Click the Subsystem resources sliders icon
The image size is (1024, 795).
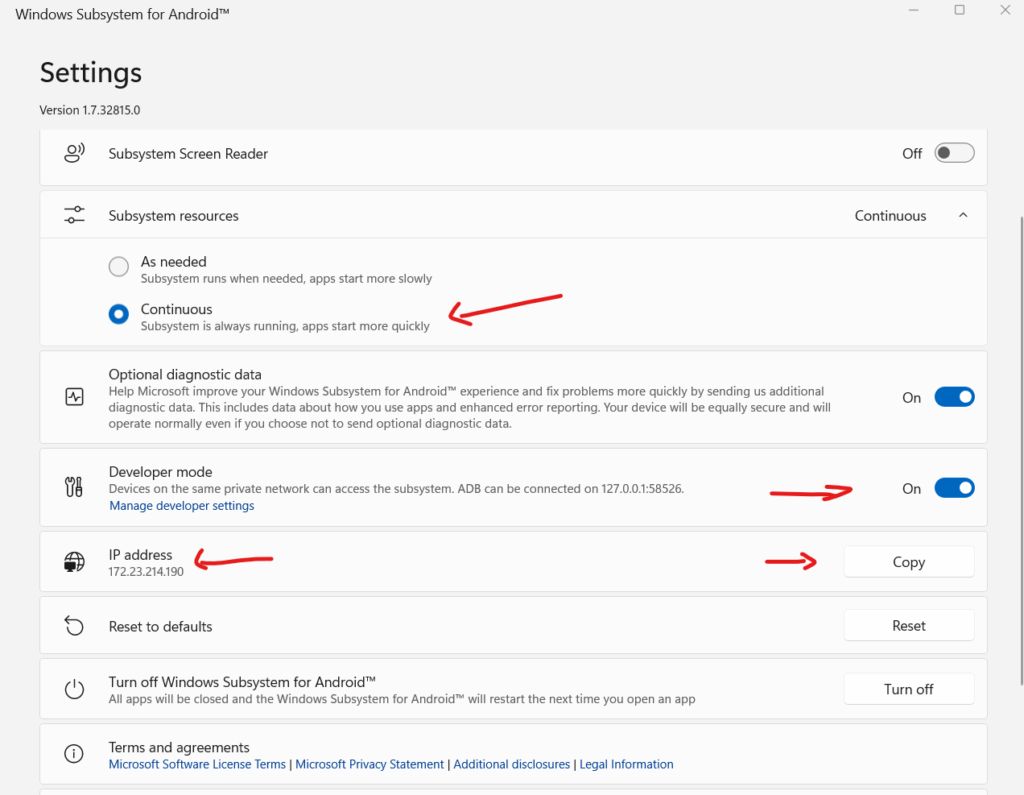coord(74,215)
